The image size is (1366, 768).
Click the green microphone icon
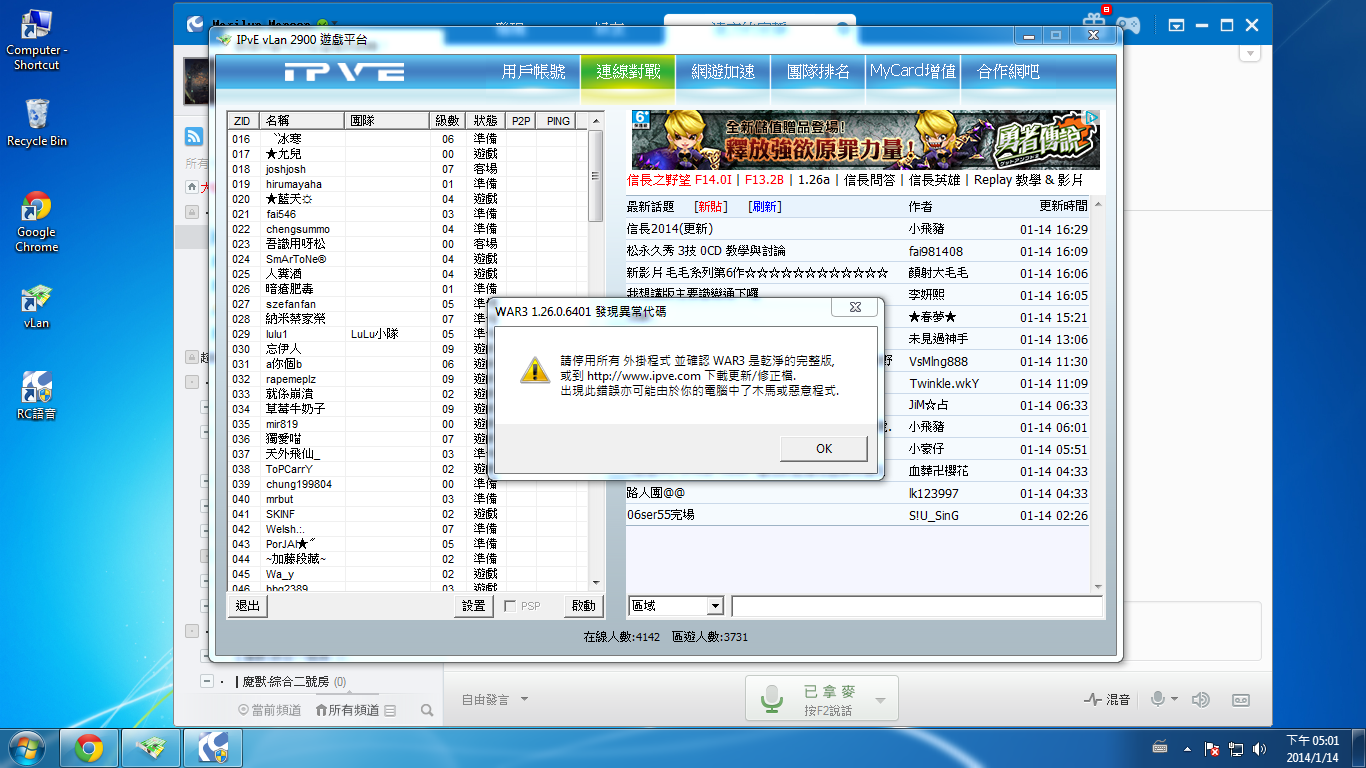[771, 699]
